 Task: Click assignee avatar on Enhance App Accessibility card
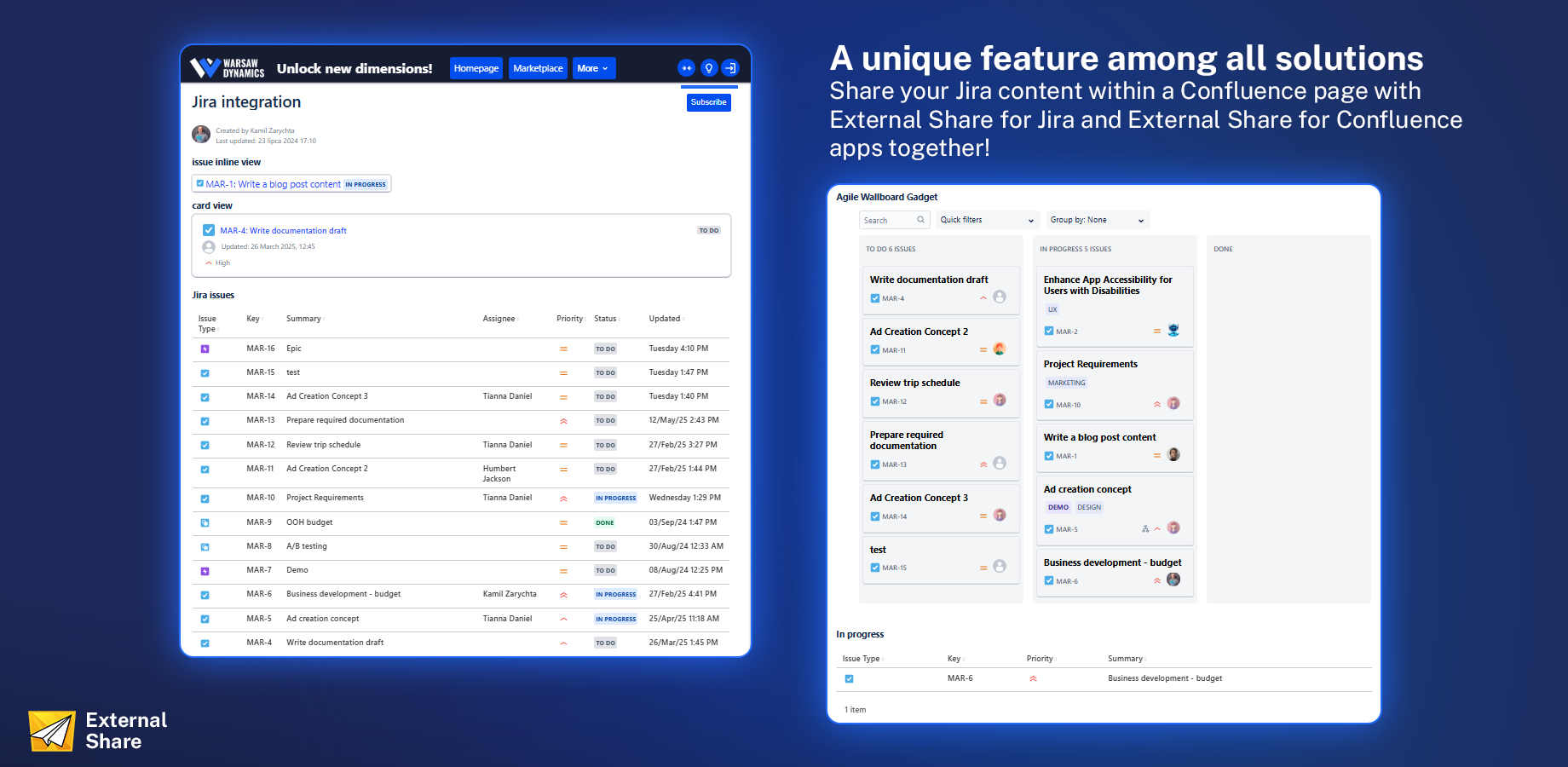[x=1173, y=330]
